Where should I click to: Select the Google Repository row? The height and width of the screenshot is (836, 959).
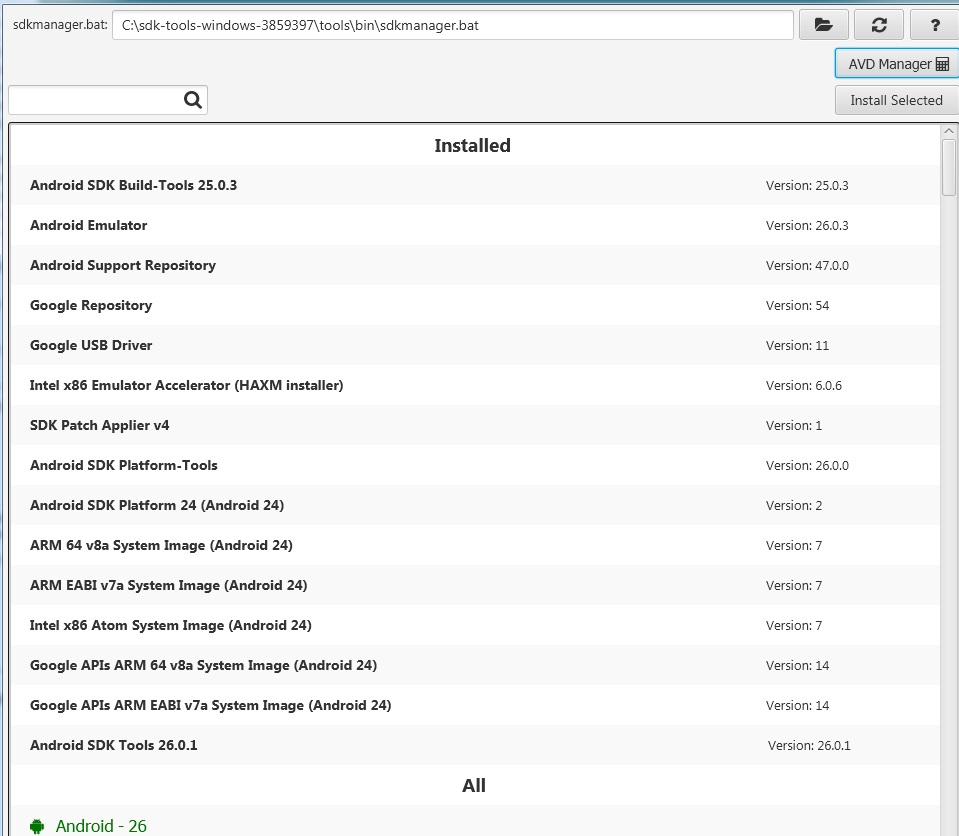click(475, 305)
